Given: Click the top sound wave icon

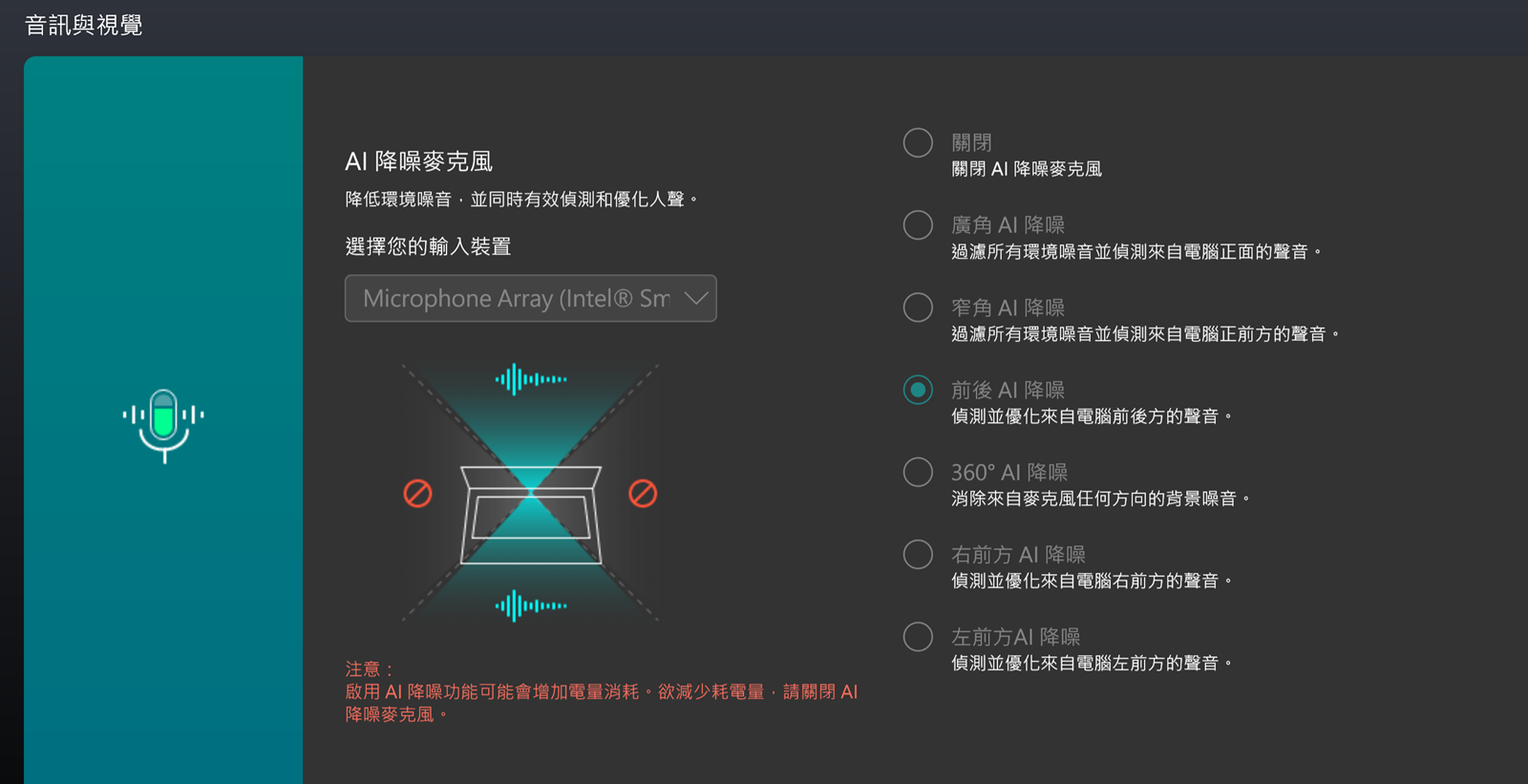Looking at the screenshot, I should (x=531, y=379).
